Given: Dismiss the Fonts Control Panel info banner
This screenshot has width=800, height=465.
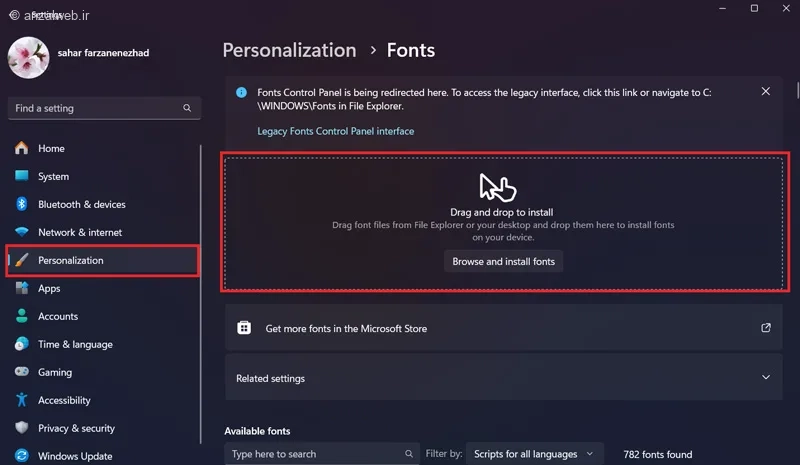Looking at the screenshot, I should [x=765, y=91].
